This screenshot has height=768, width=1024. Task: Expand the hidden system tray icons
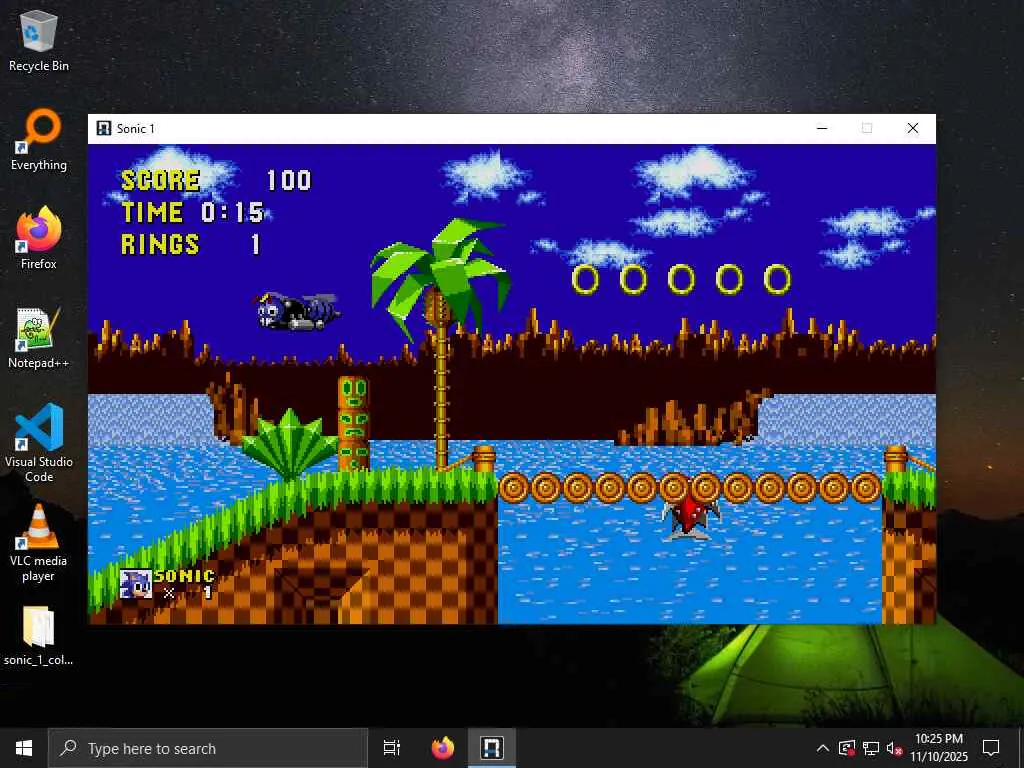click(x=823, y=748)
